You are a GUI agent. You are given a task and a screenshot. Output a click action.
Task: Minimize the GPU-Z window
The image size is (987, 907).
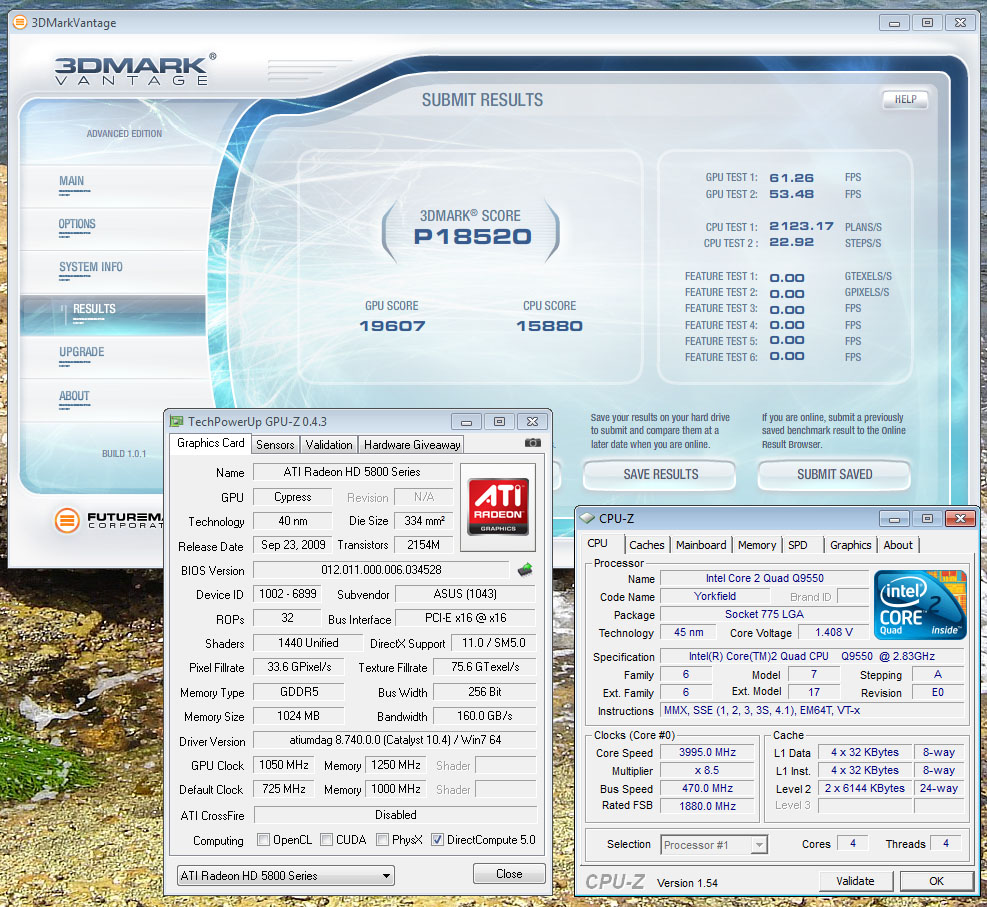(x=466, y=422)
